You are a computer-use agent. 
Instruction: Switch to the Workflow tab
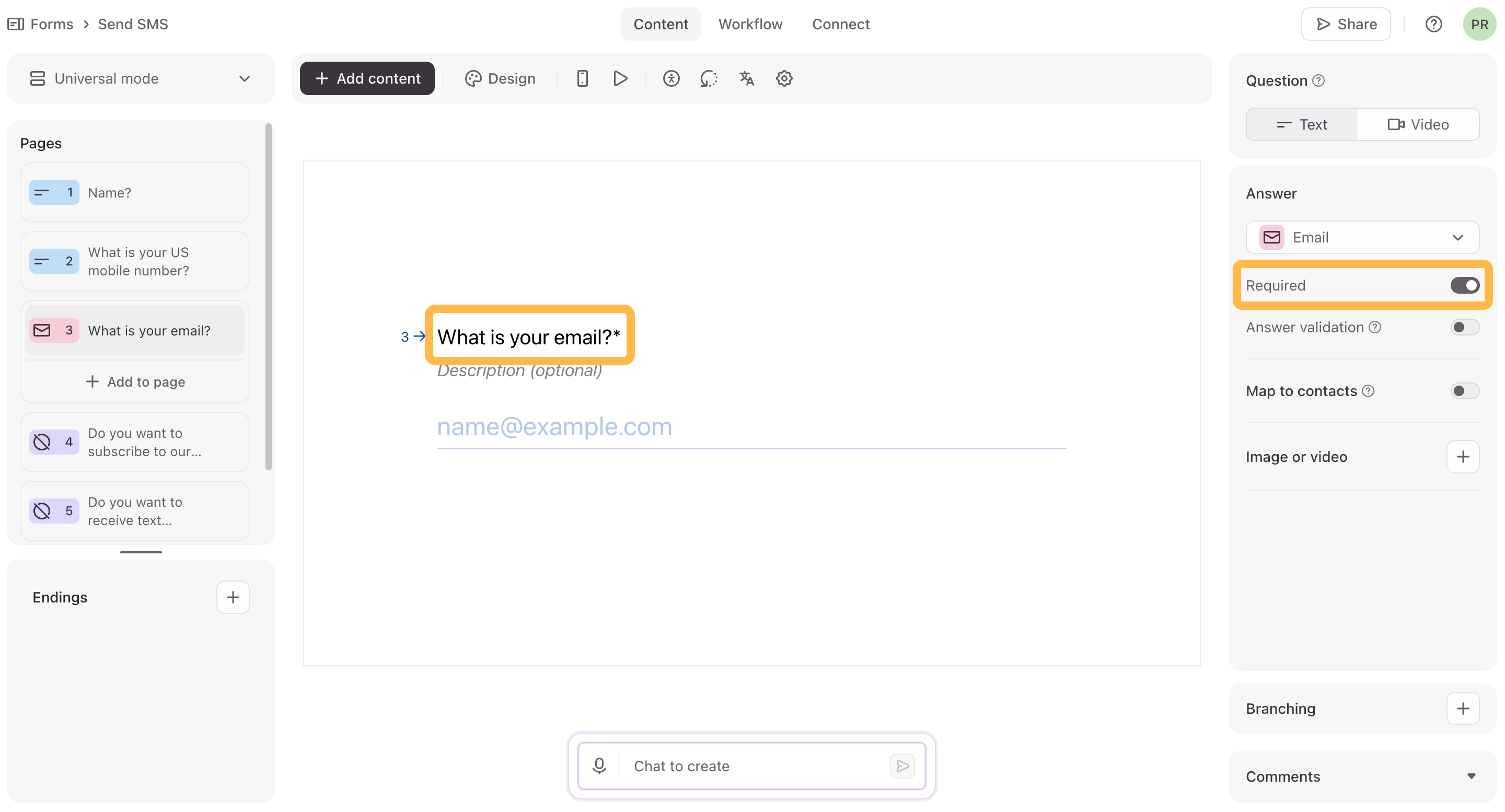coord(749,24)
